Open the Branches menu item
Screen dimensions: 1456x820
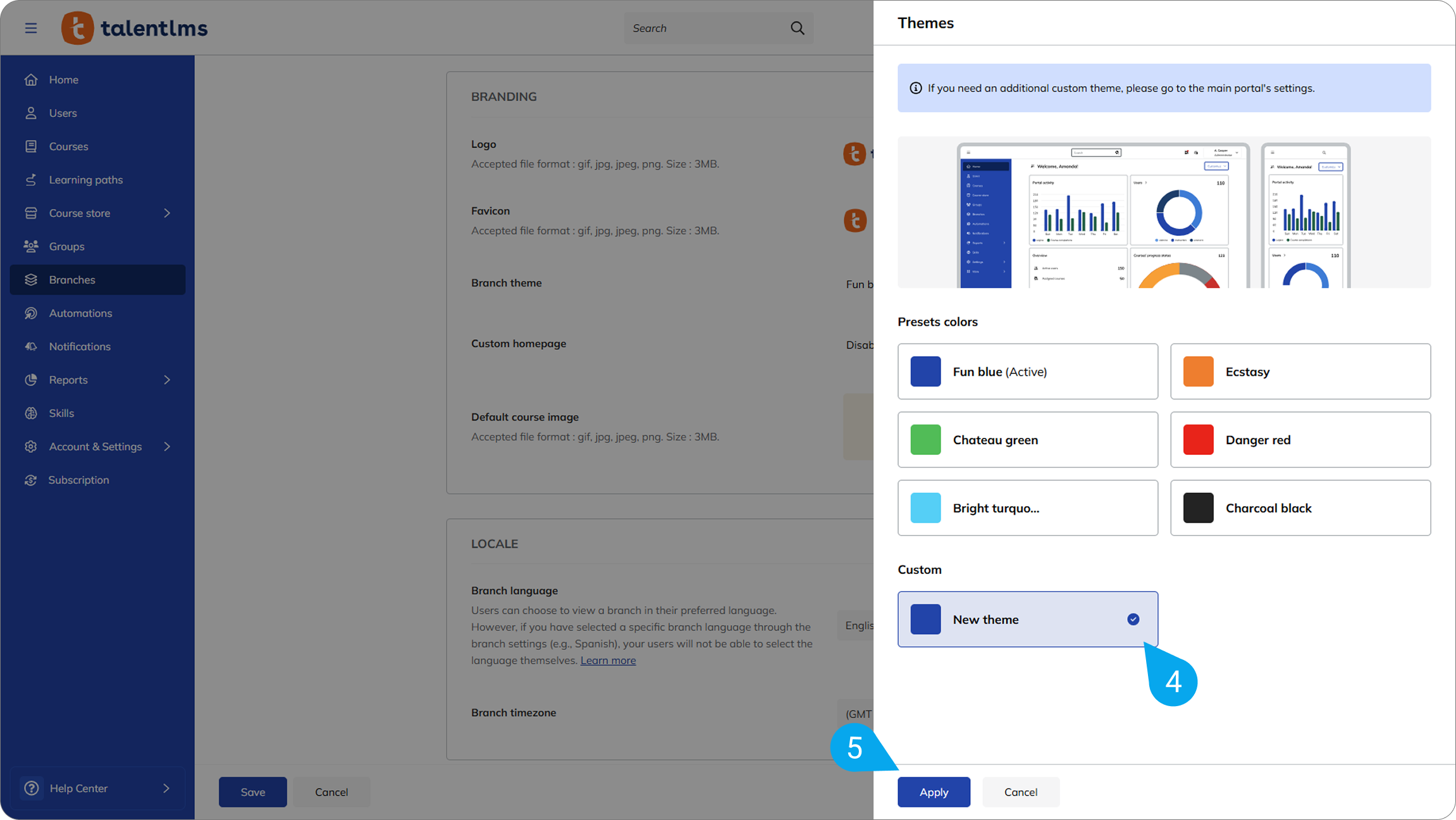72,280
